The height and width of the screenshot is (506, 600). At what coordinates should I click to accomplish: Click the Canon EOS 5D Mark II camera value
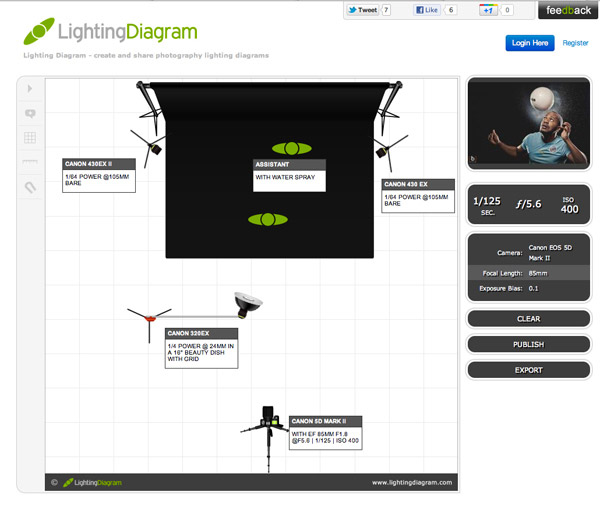(x=550, y=253)
